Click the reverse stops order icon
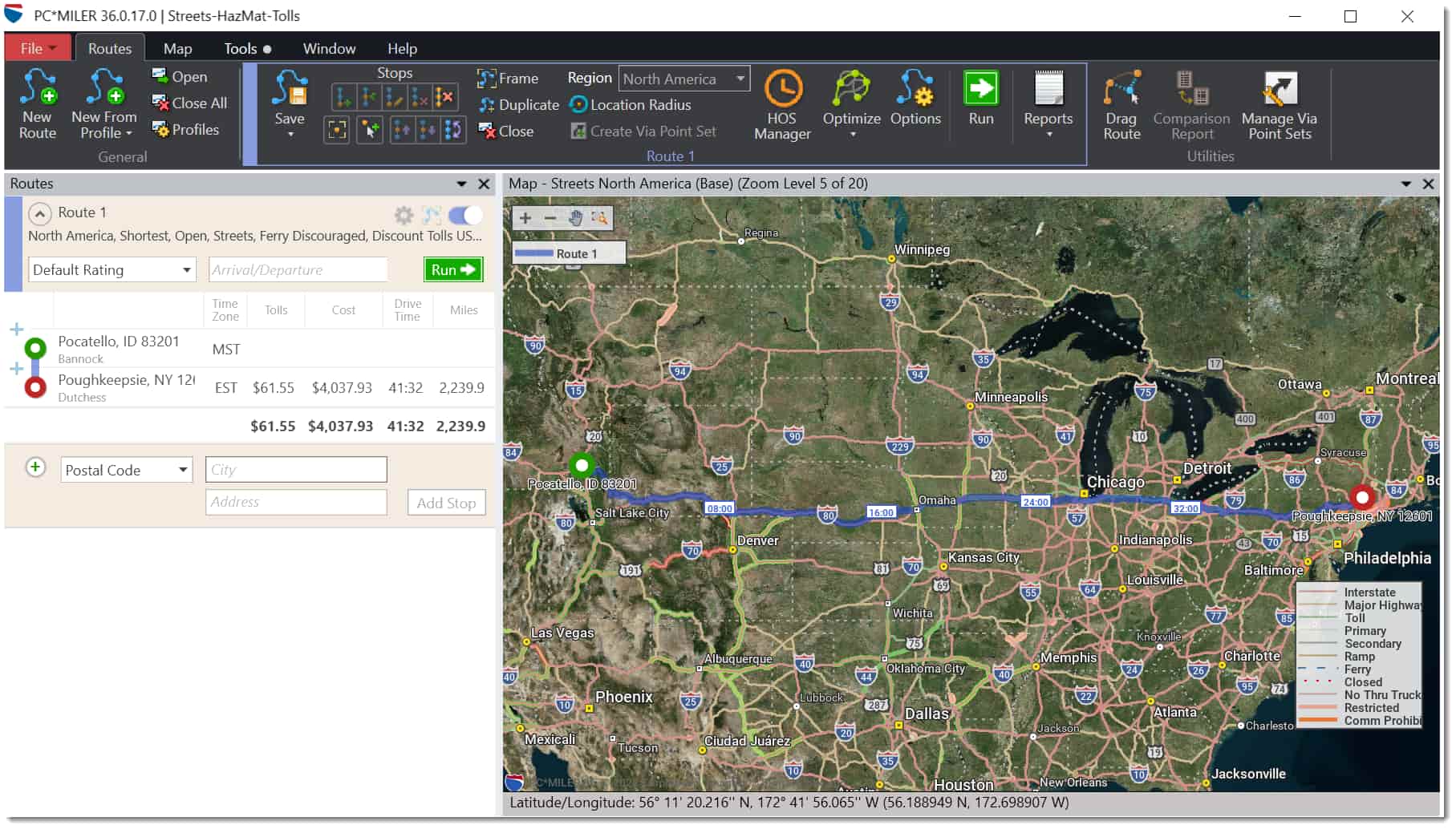Image resolution: width=1456 pixels, height=829 pixels. pyautogui.click(x=452, y=130)
